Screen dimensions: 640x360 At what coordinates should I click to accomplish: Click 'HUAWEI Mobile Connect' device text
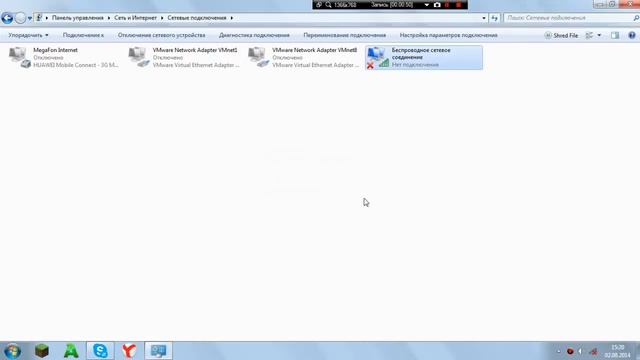pyautogui.click(x=76, y=65)
